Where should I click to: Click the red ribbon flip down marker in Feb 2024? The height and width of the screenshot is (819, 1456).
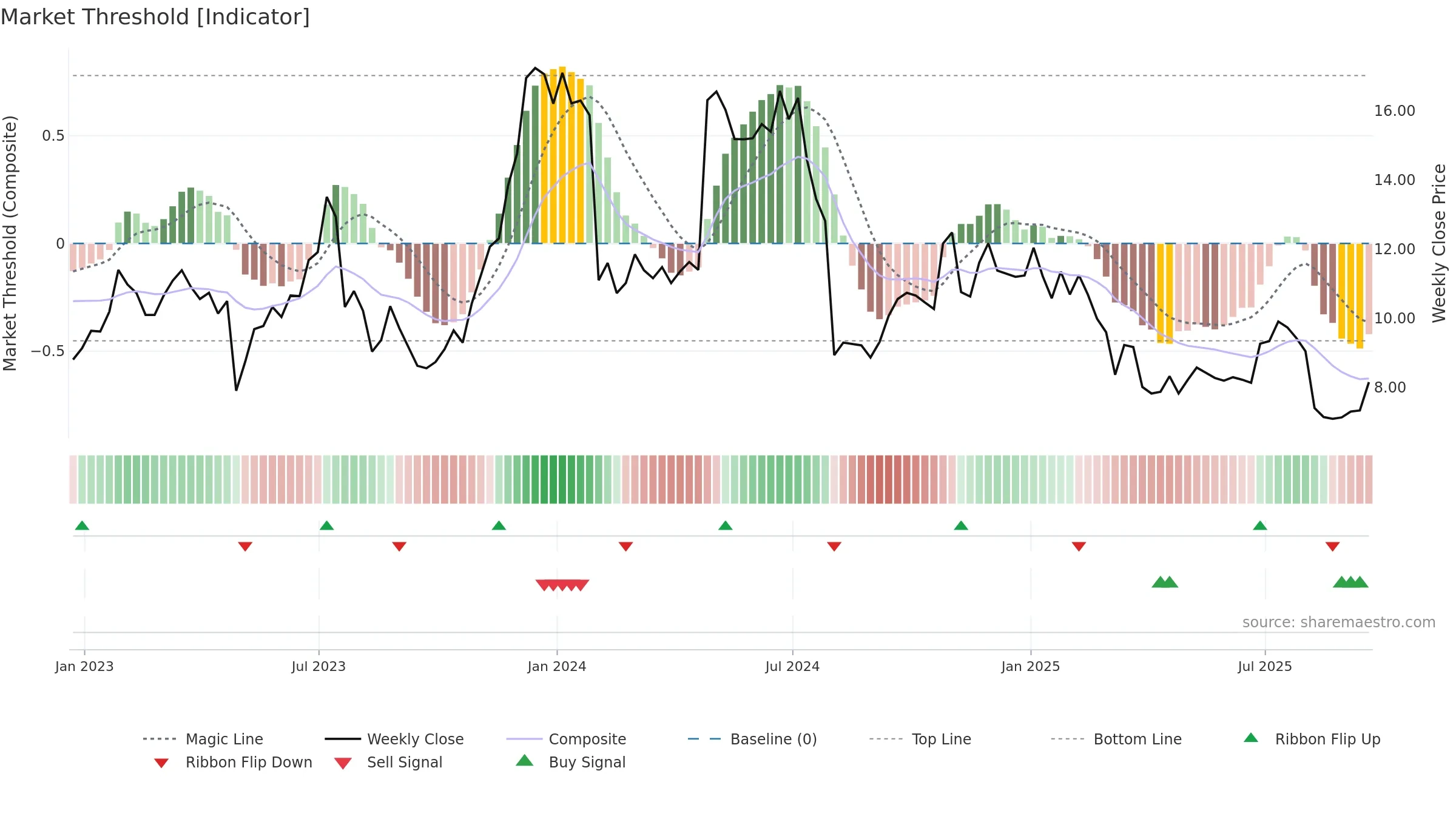[625, 546]
